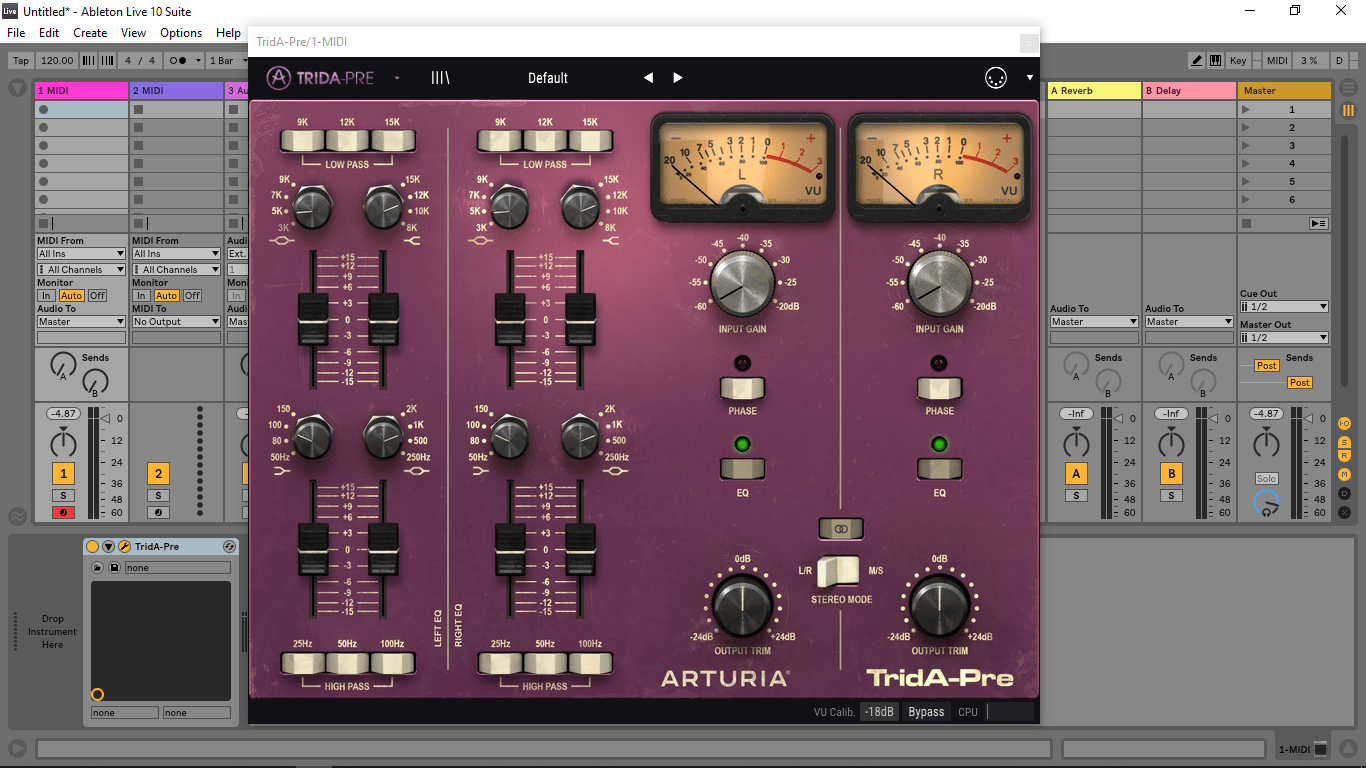This screenshot has height=768, width=1366.
Task: Toggle Left channel EQ switch
Action: coord(742,469)
